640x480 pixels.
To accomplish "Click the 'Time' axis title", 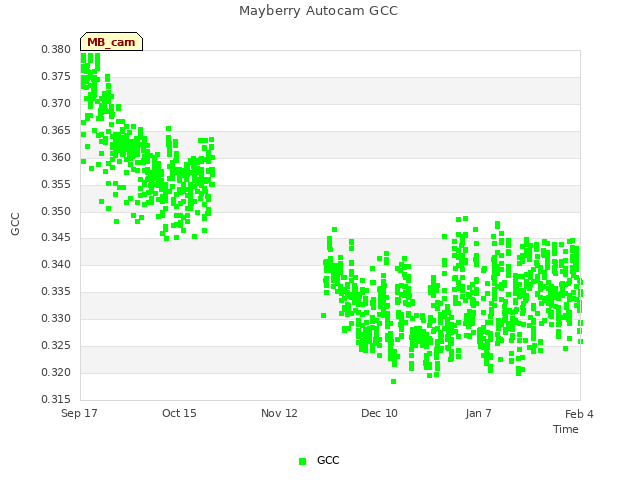I will (566, 429).
